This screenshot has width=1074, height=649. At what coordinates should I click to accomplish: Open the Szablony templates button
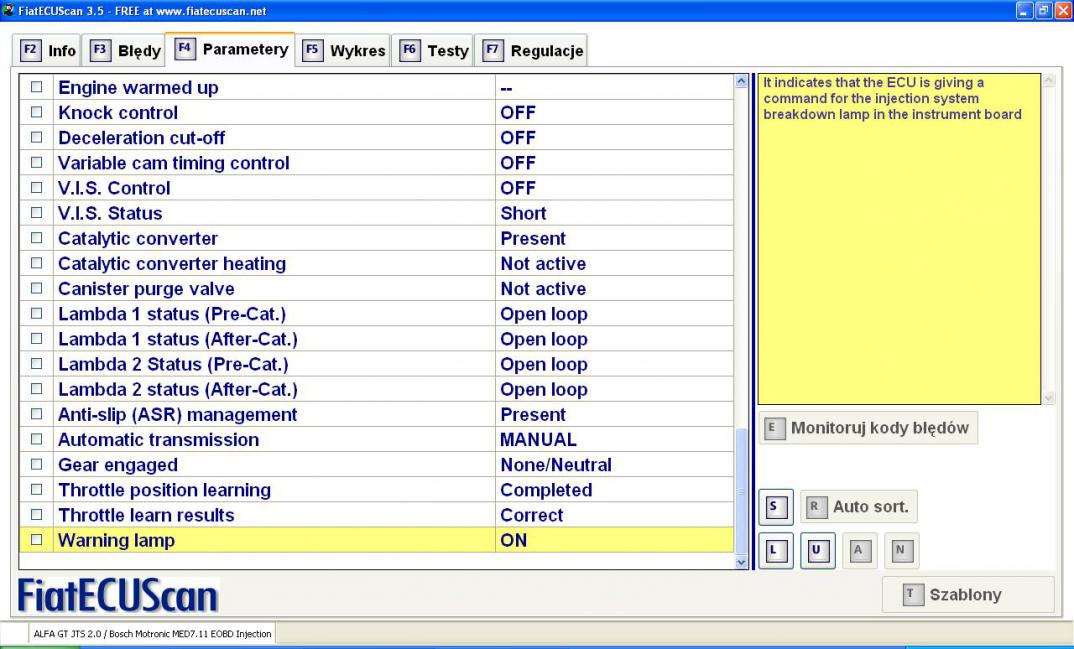(968, 594)
